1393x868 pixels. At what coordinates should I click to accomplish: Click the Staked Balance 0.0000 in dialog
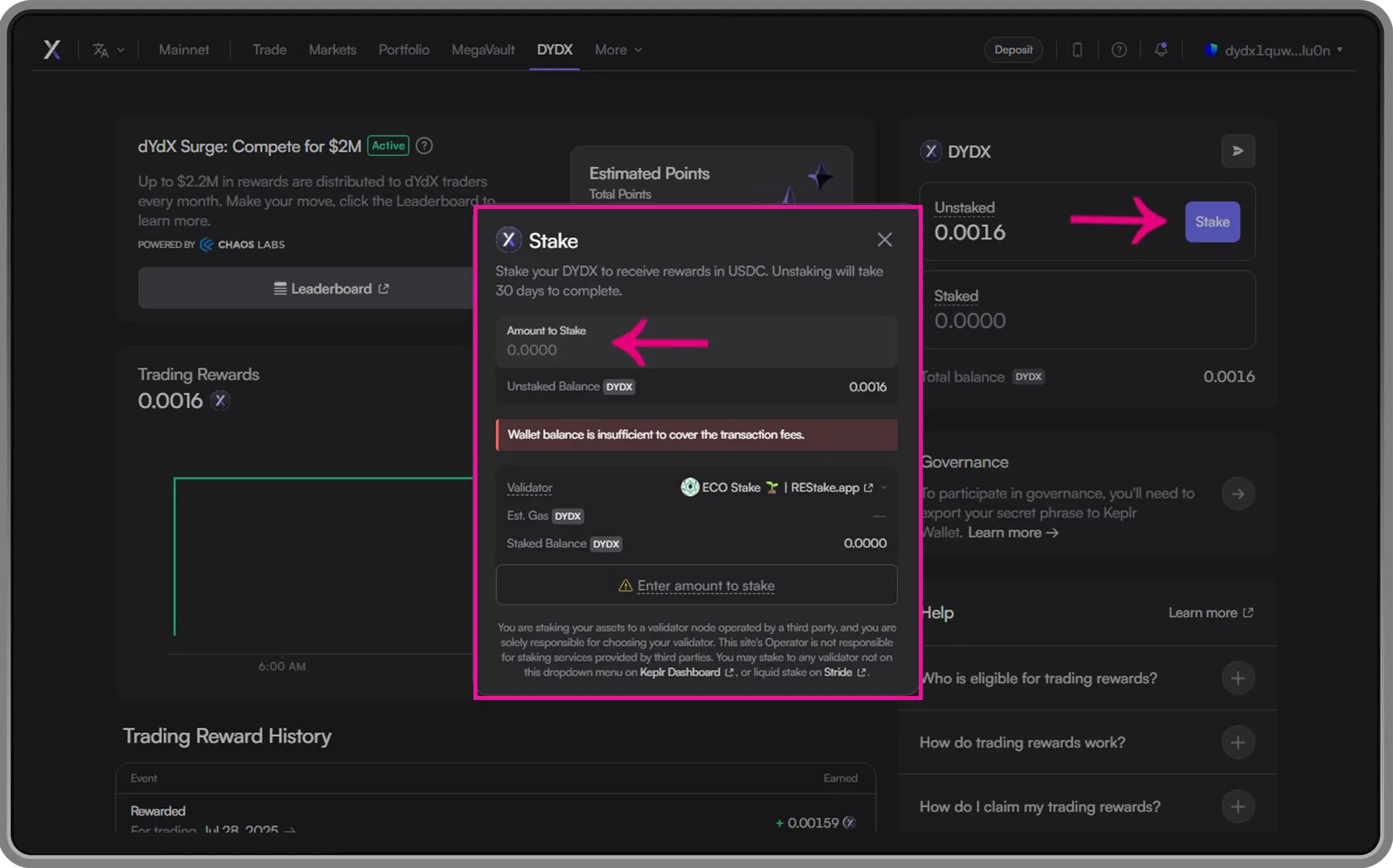click(865, 543)
